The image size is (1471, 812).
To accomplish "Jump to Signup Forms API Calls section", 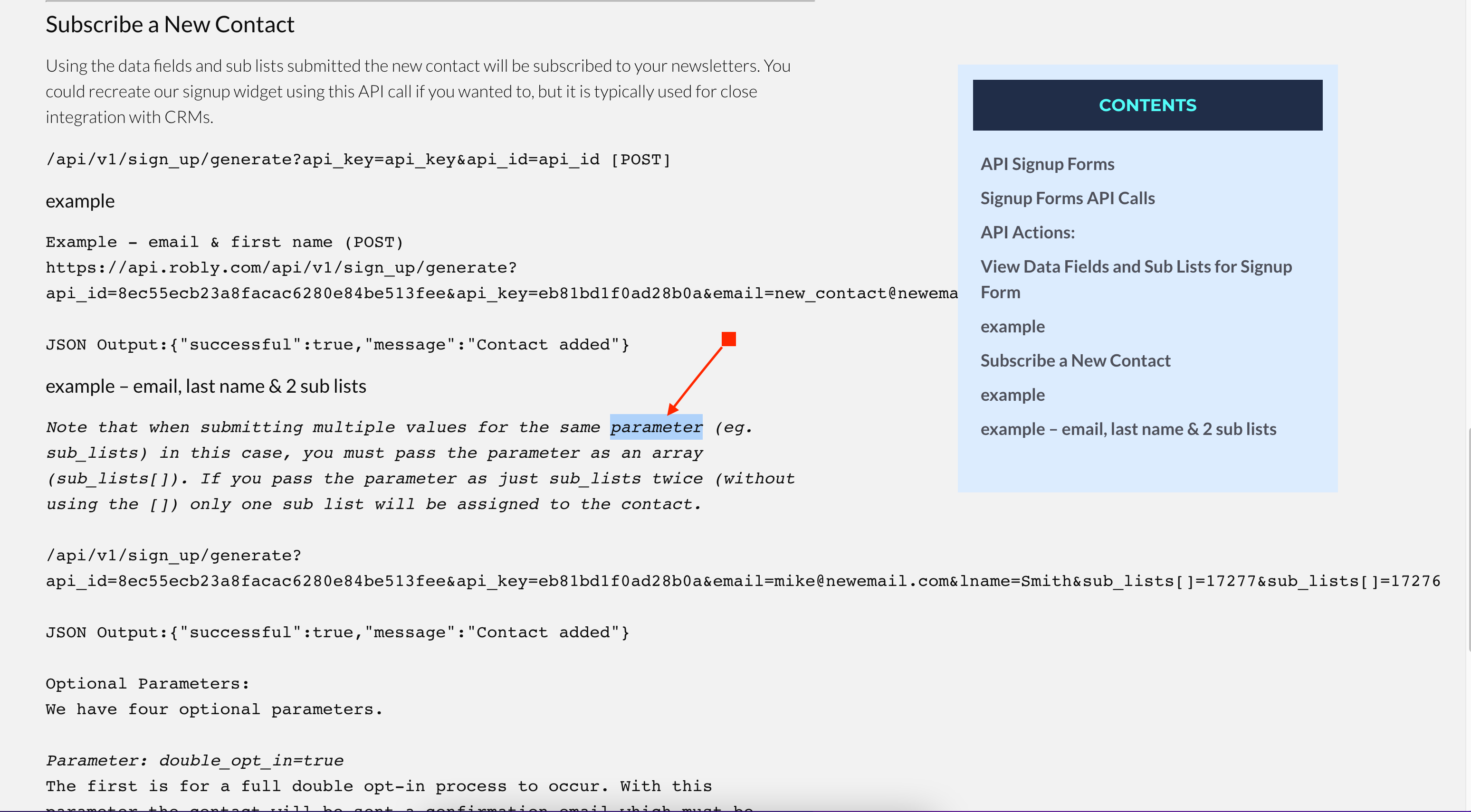I will pos(1067,198).
